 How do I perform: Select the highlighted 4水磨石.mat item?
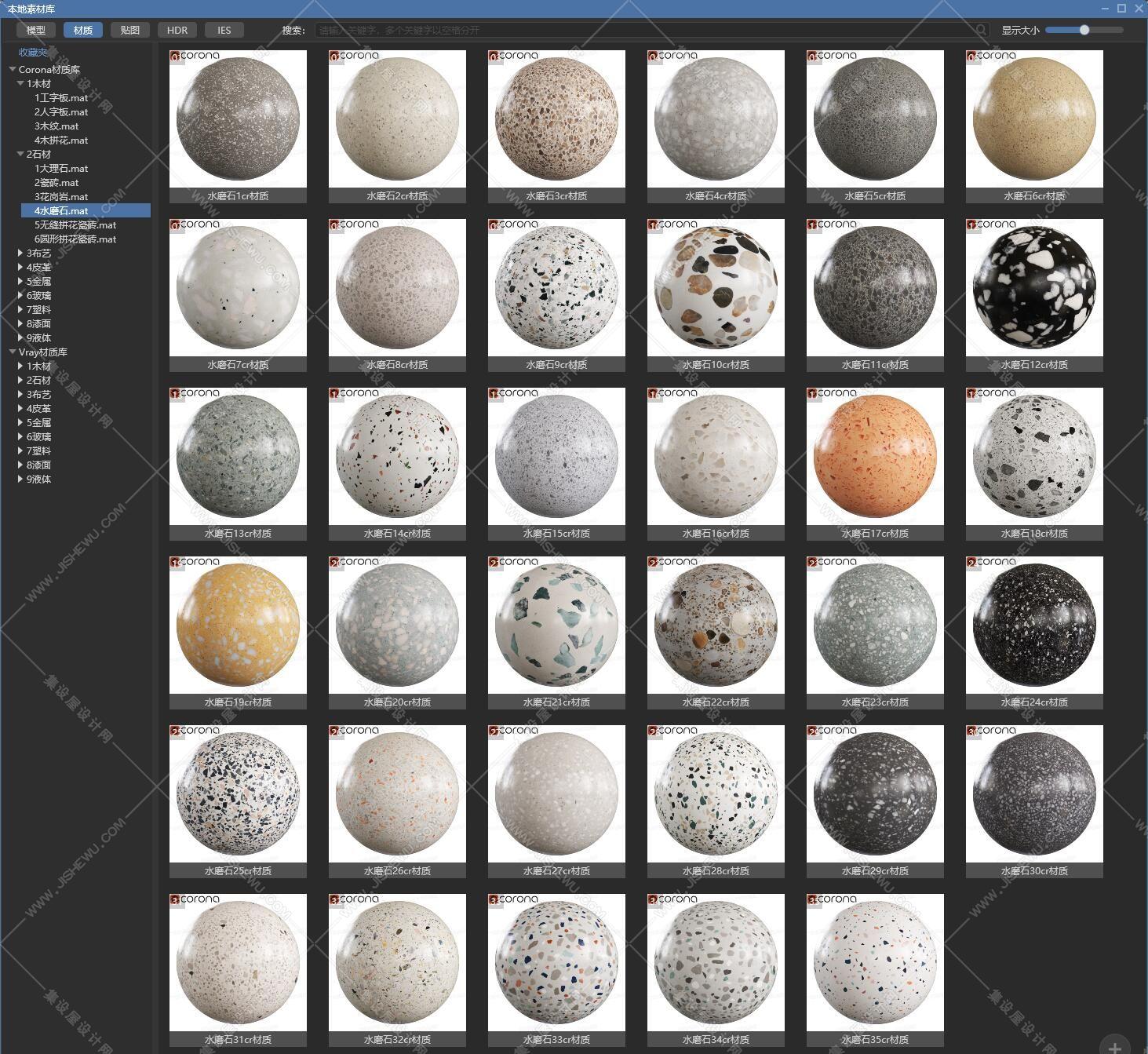[86, 211]
